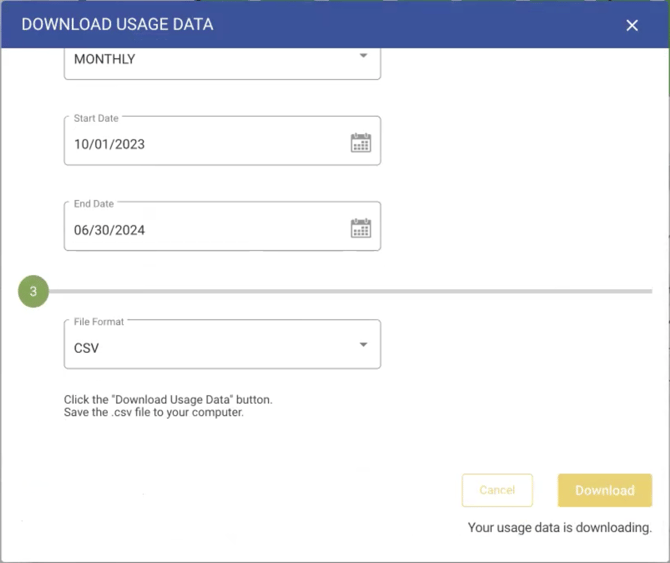Viewport: 670px width, 563px height.
Task: Select the CSV file format field
Action: click(x=200, y=348)
